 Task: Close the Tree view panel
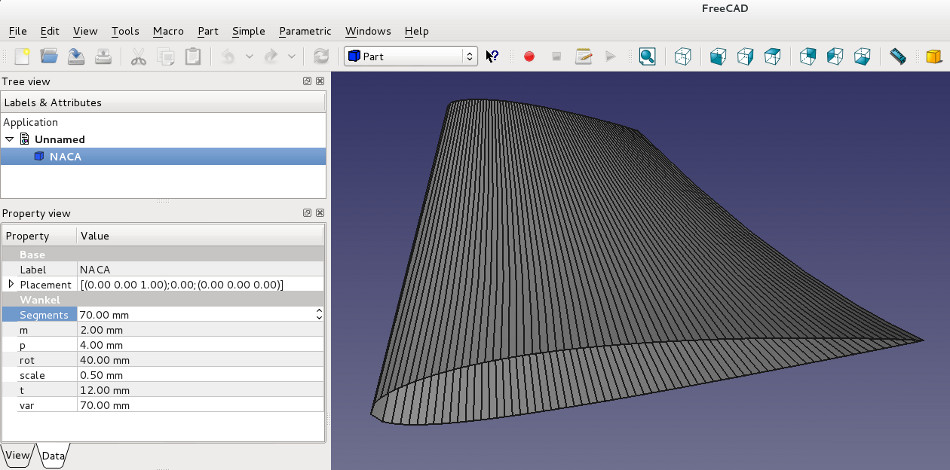click(x=320, y=81)
